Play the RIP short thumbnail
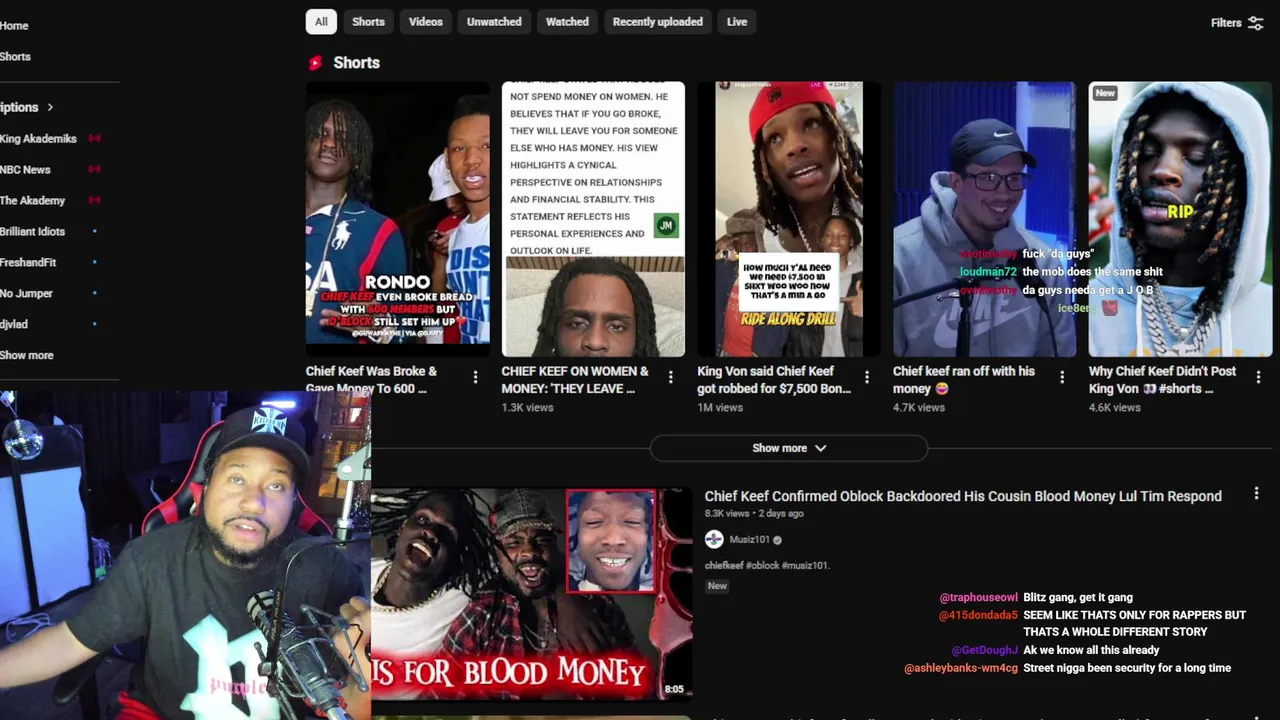Viewport: 1280px width, 720px height. [1180, 219]
